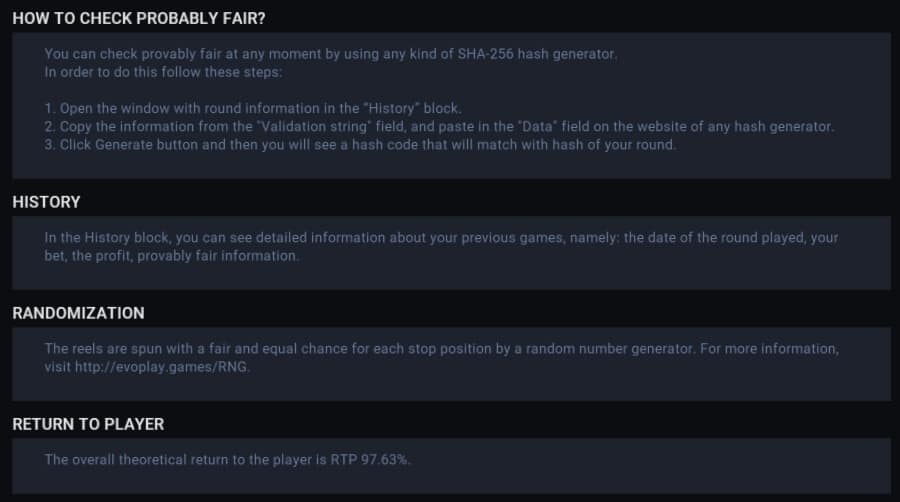Click step 2 about copying the validation string

[439, 126]
